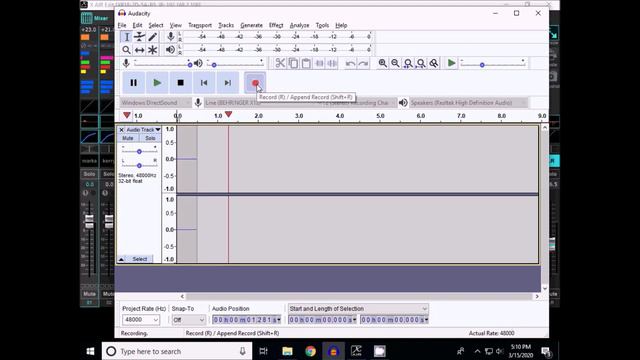The height and width of the screenshot is (360, 640).
Task: Open the Select menu
Action: click(156, 25)
